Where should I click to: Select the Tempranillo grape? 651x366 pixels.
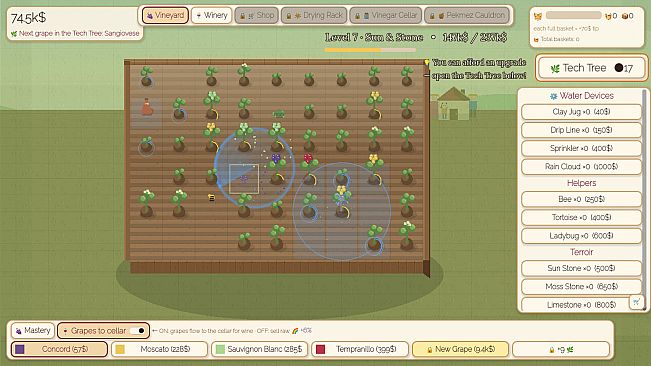pos(360,349)
